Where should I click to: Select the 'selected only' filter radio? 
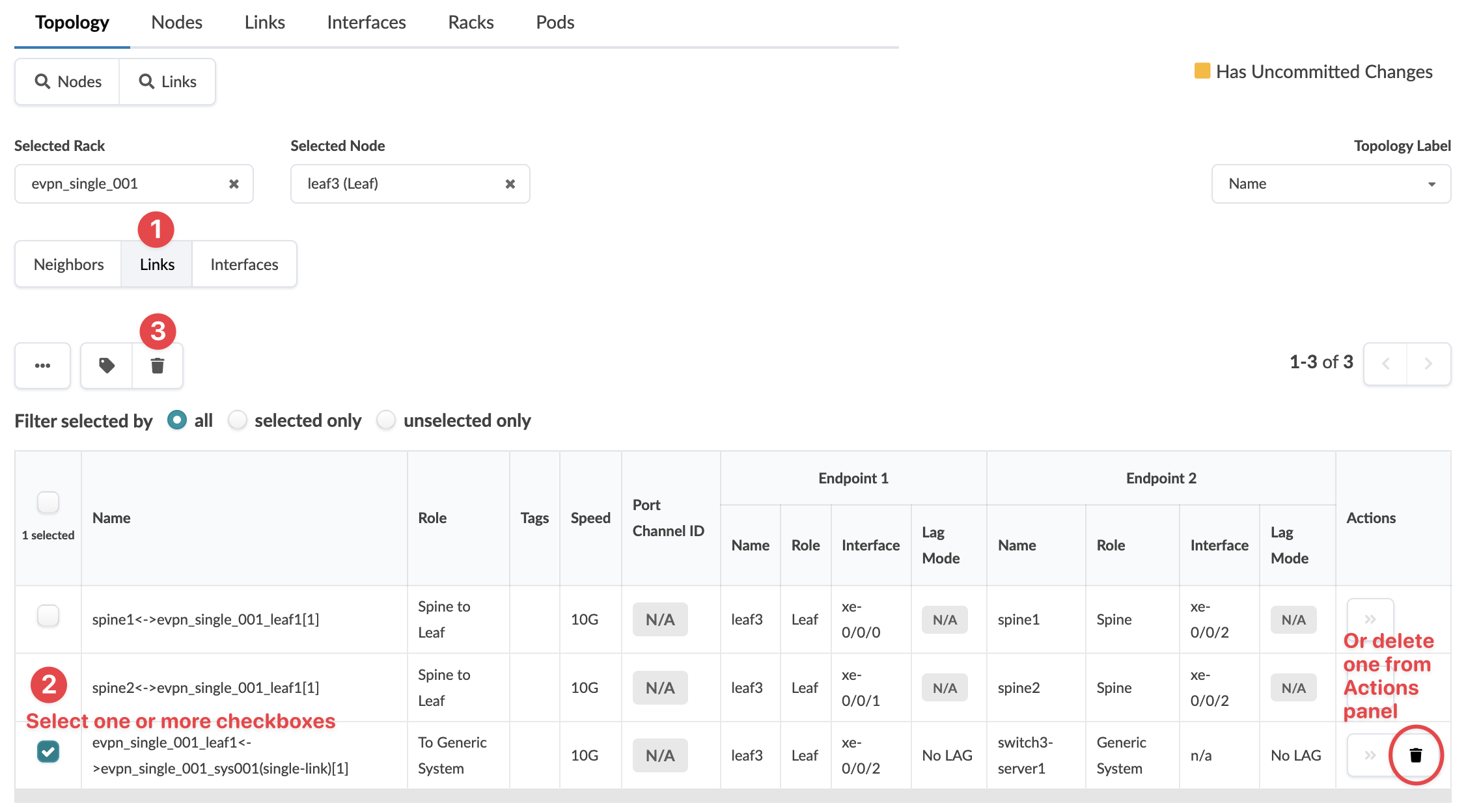coord(238,420)
